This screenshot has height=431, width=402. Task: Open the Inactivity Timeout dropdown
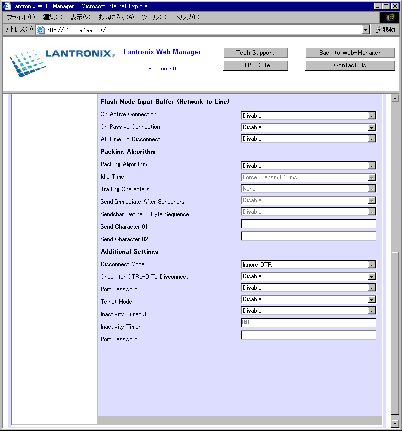[308, 311]
